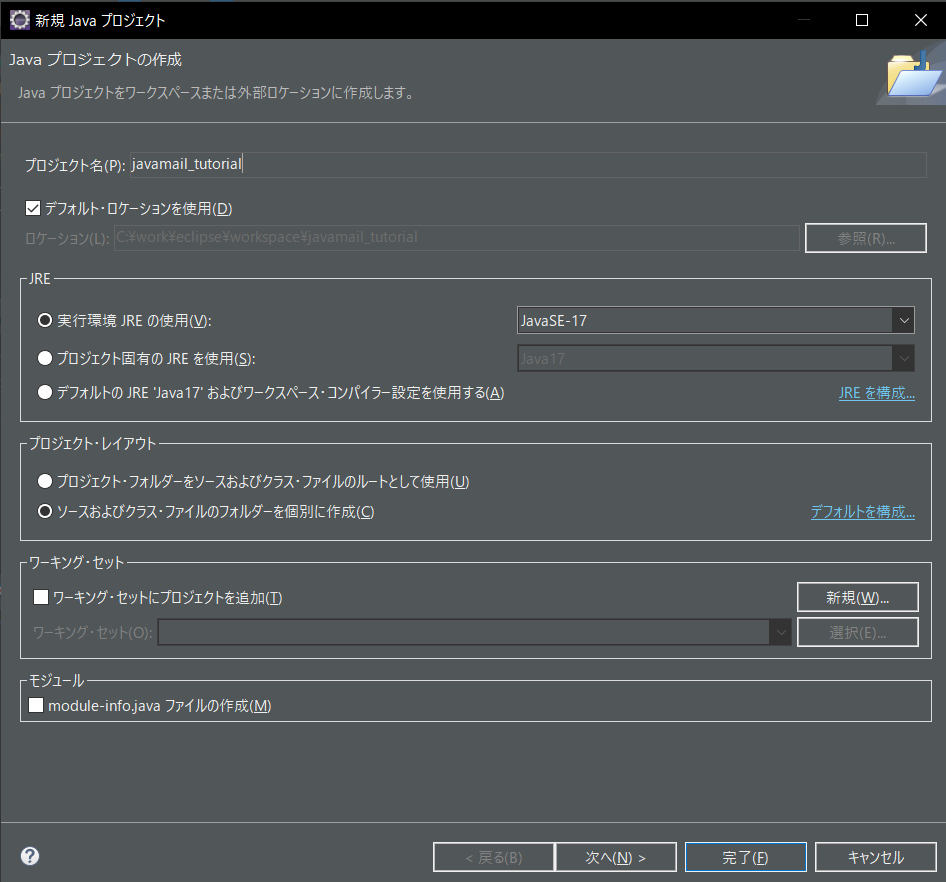Minimize the New Java Project window
946x882 pixels.
[x=804, y=19]
